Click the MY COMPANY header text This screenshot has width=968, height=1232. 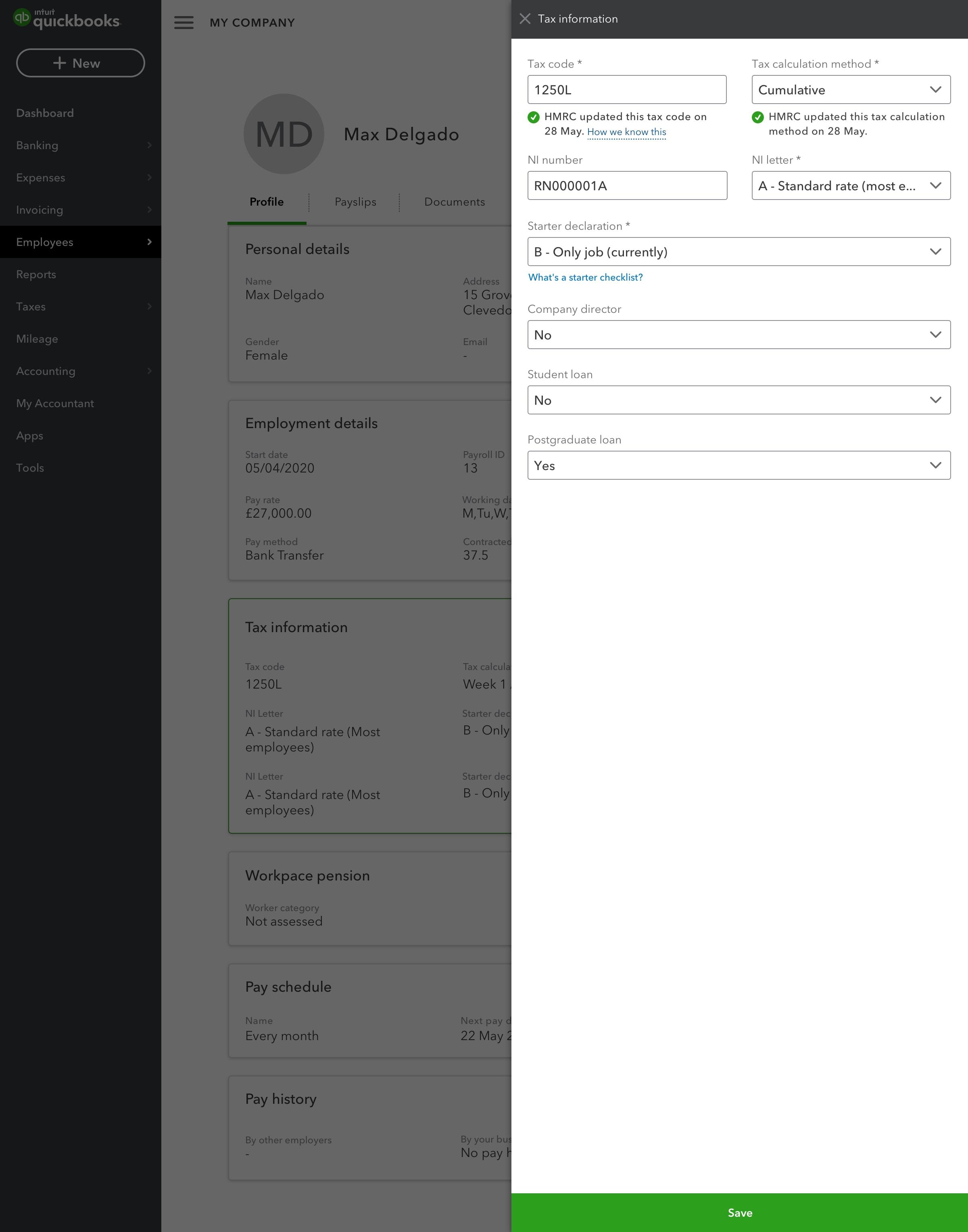[x=252, y=23]
